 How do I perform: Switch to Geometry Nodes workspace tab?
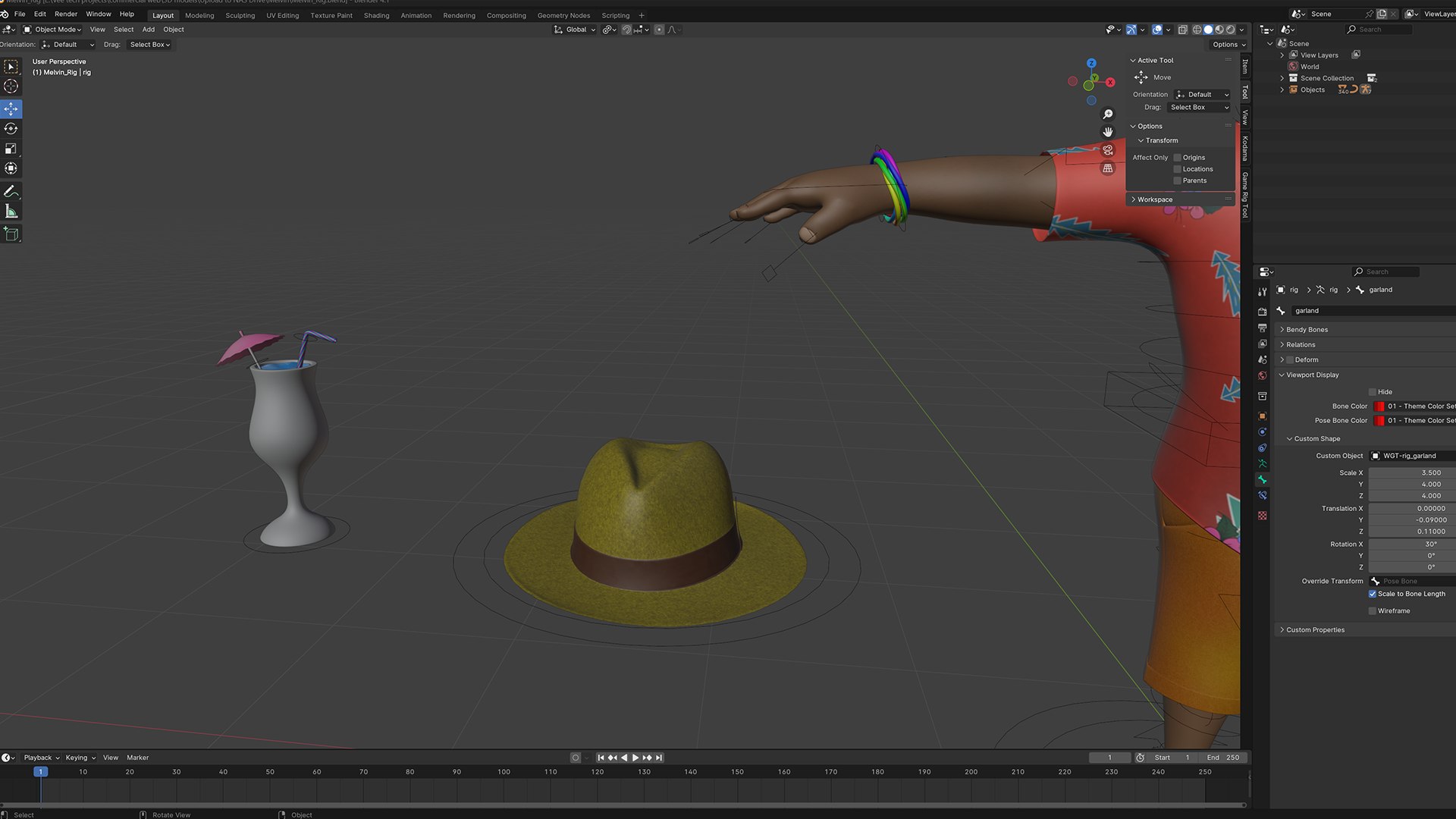[x=563, y=15]
